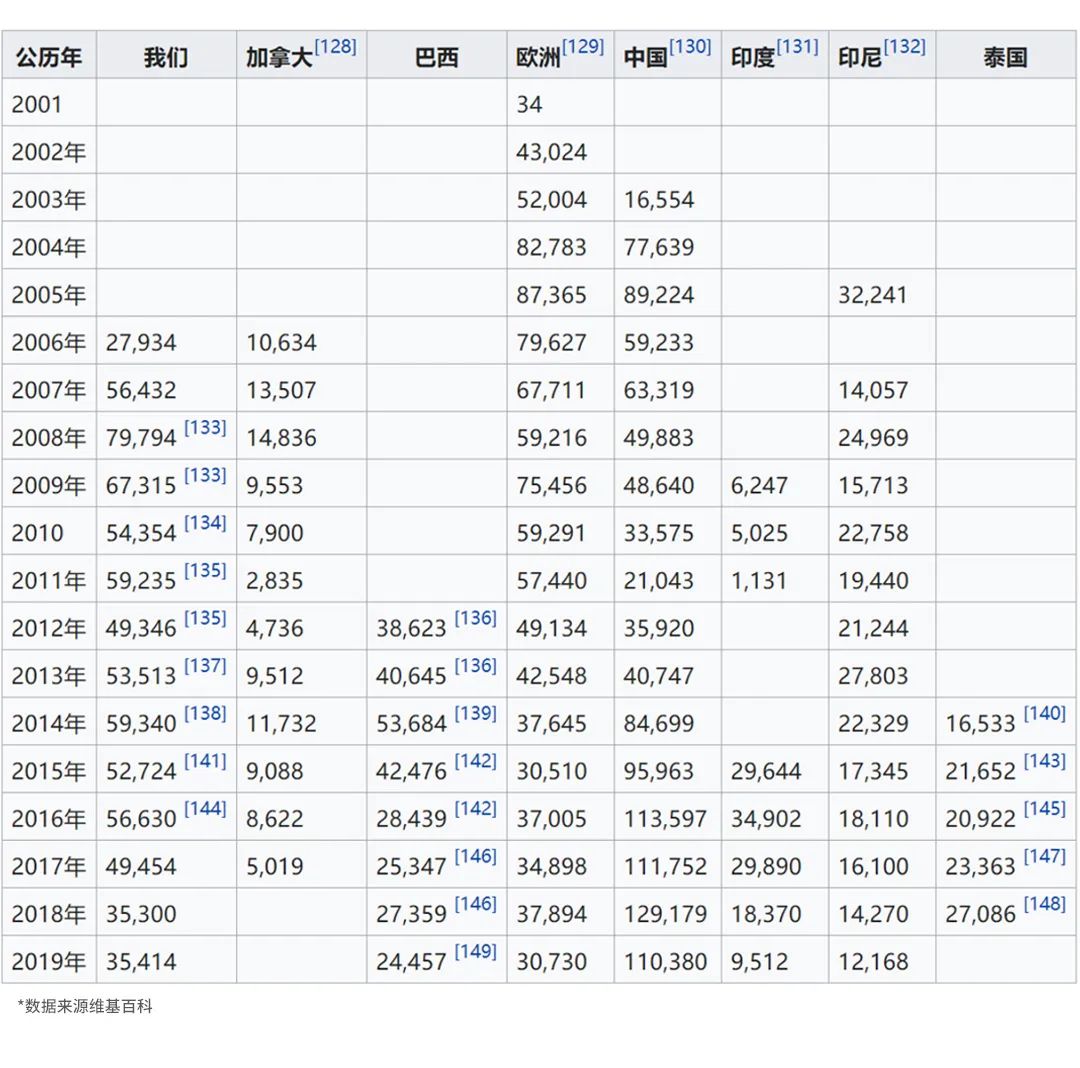Open citation [139] next to 53,684
This screenshot has width=1080, height=1068.
pyautogui.click(x=475, y=713)
